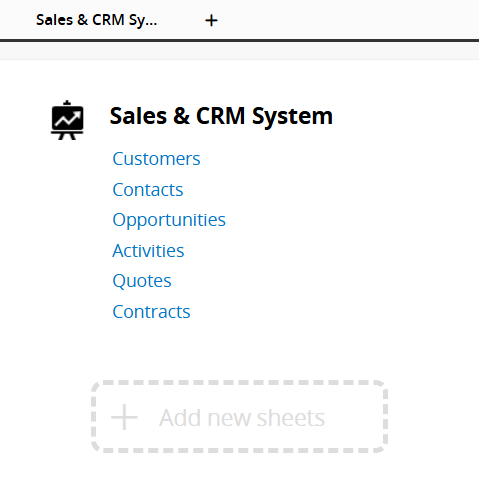Open the Activities sheet
Viewport: 479px width, 491px height.
(x=148, y=251)
